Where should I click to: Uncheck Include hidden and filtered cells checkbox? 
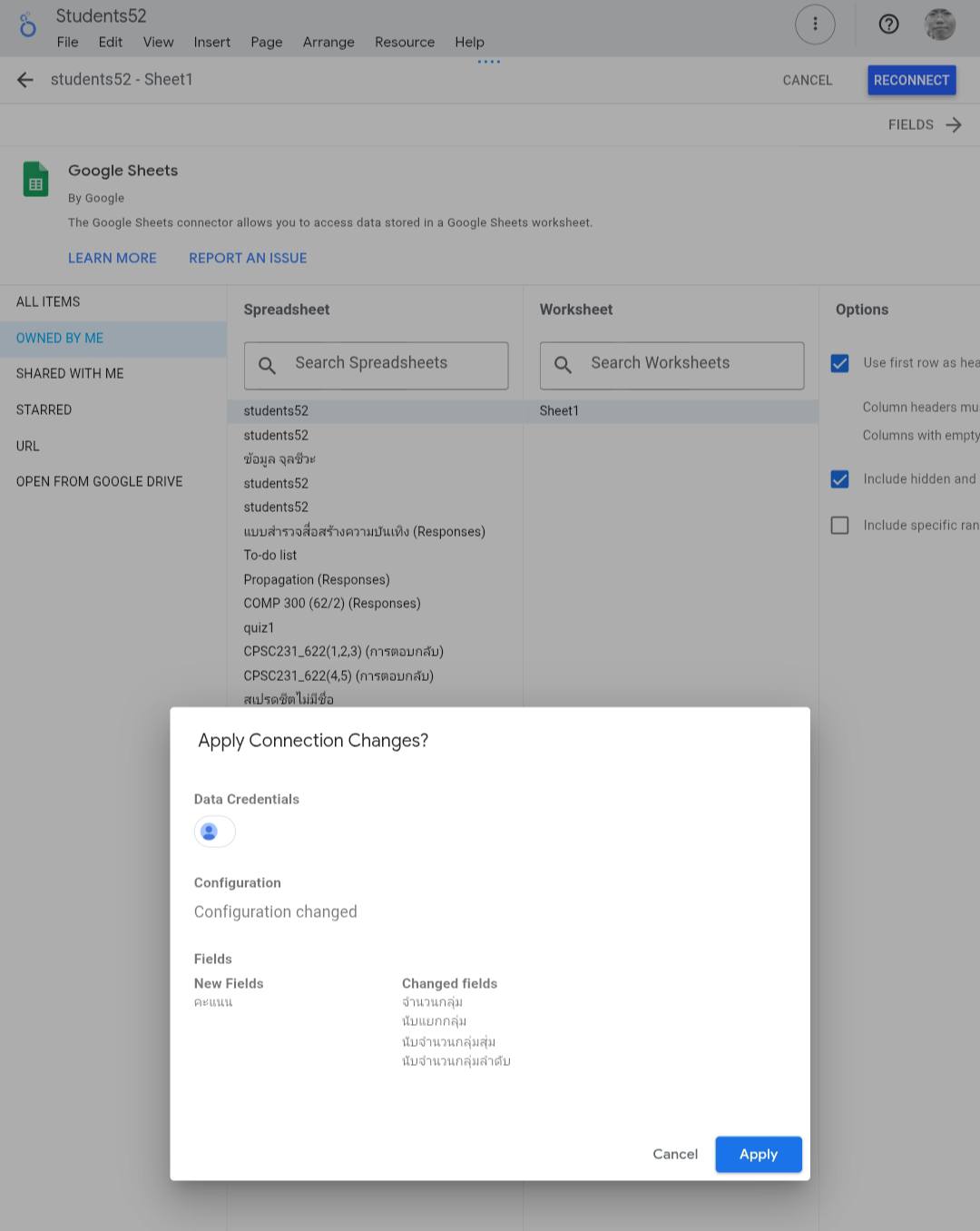click(840, 479)
